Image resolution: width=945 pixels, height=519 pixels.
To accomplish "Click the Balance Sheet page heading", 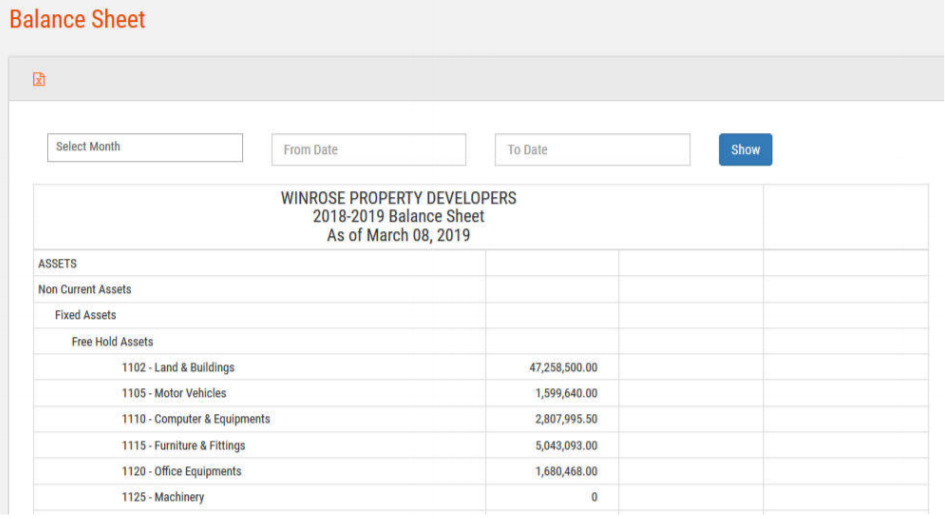I will pyautogui.click(x=77, y=19).
